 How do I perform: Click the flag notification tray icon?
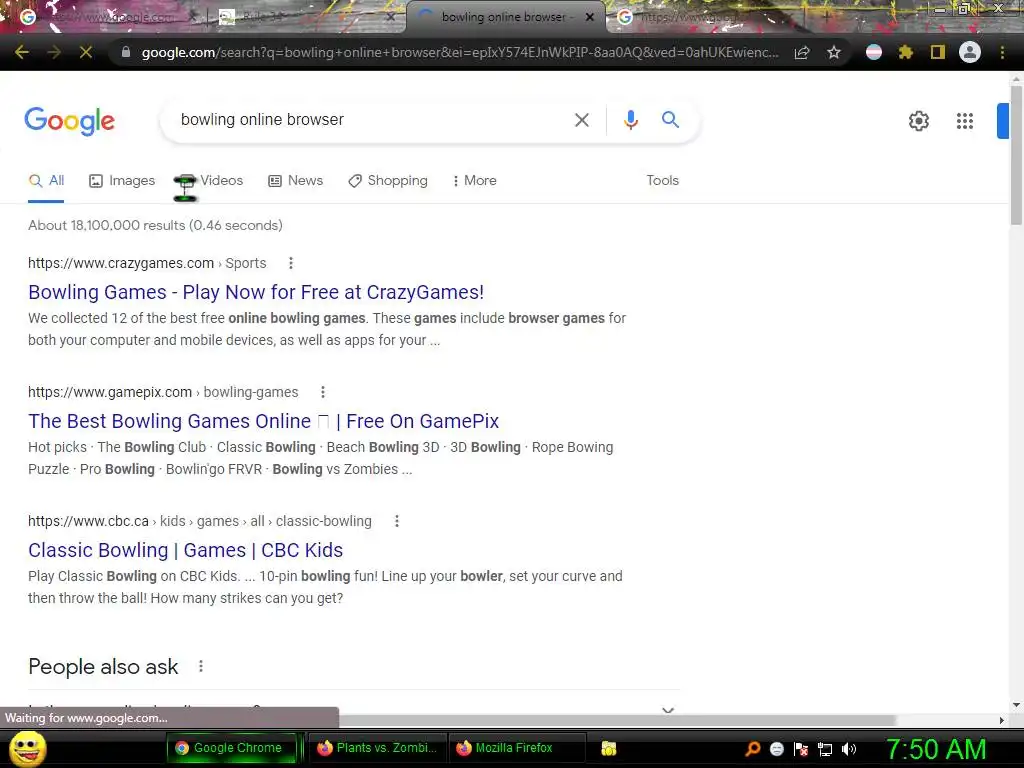click(801, 749)
